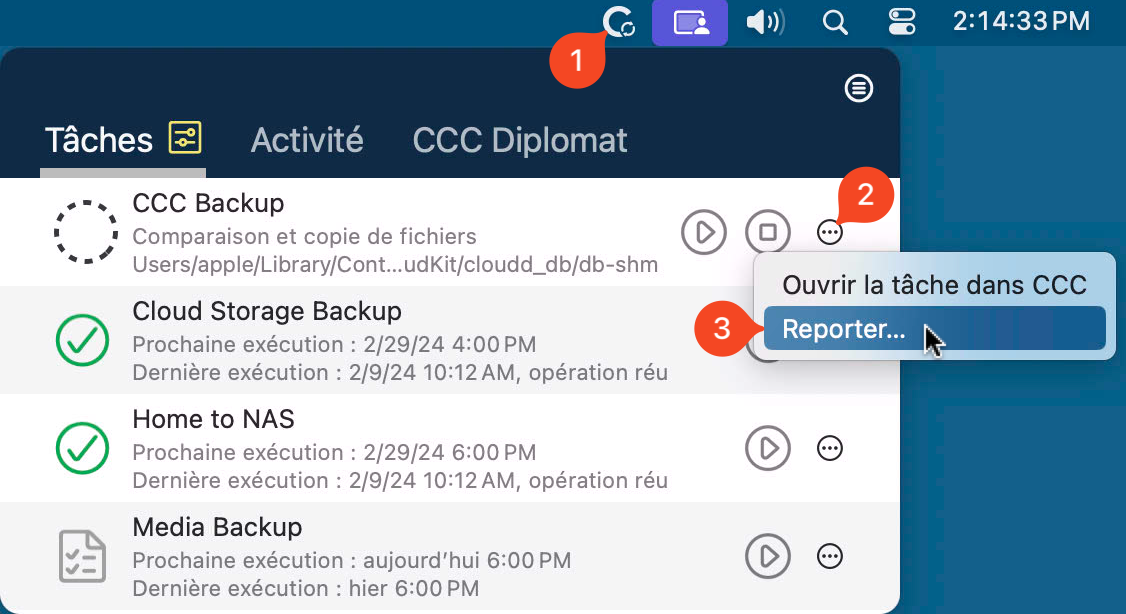Click Home to NAS next run 6:00 PM
1126x614 pixels.
click(x=334, y=452)
